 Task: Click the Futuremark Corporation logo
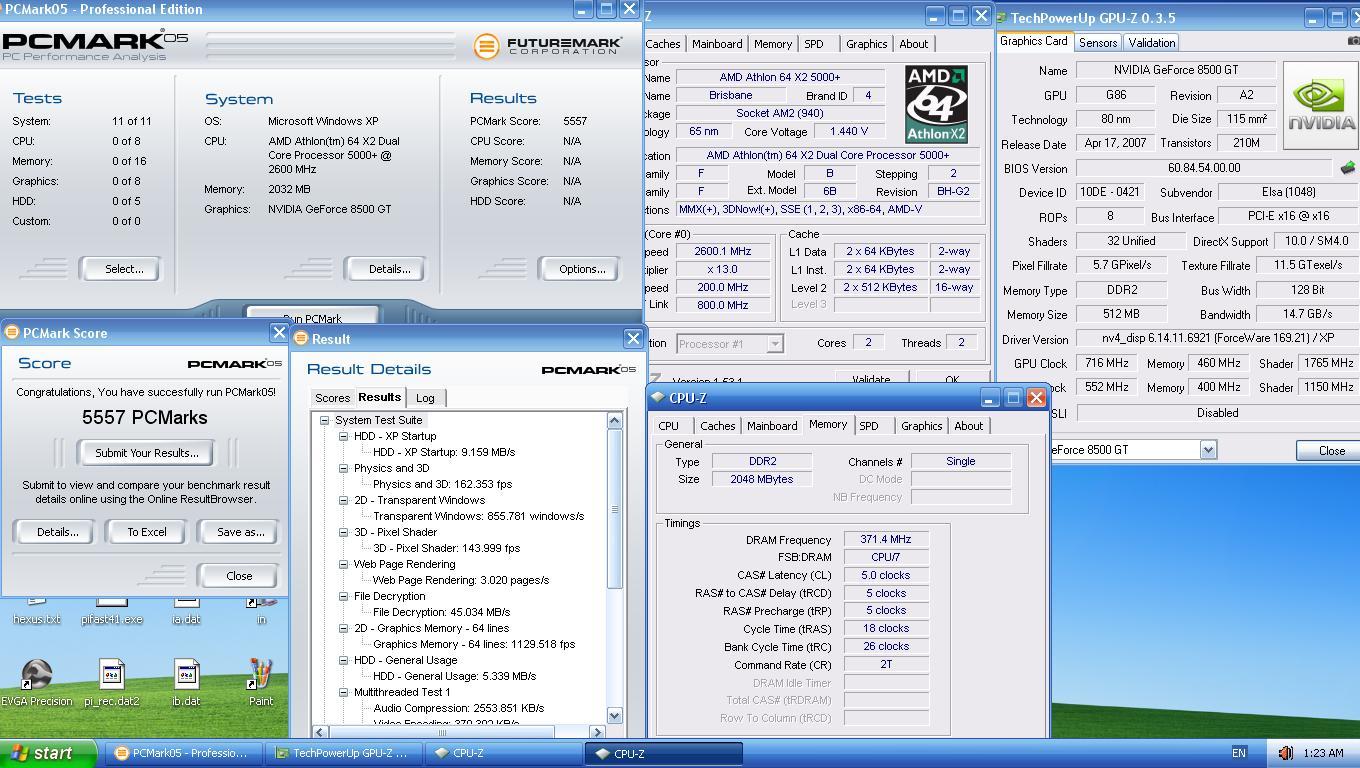[x=547, y=46]
